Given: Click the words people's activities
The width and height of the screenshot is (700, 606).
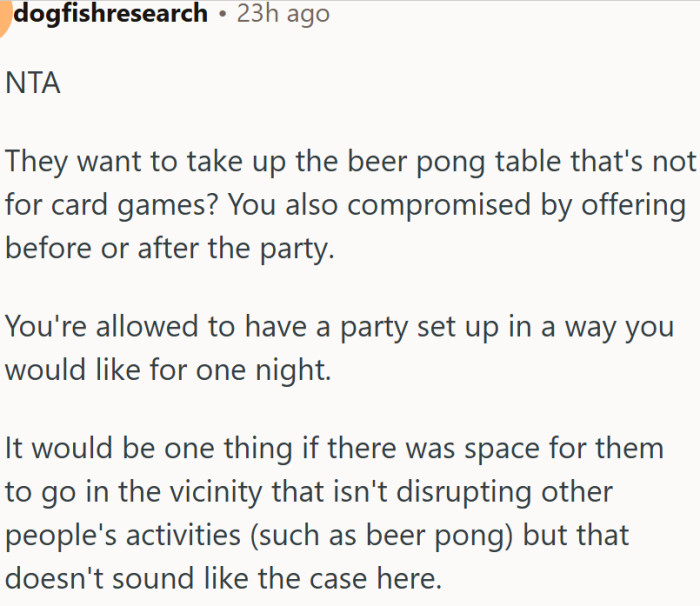Looking at the screenshot, I should [123, 536].
